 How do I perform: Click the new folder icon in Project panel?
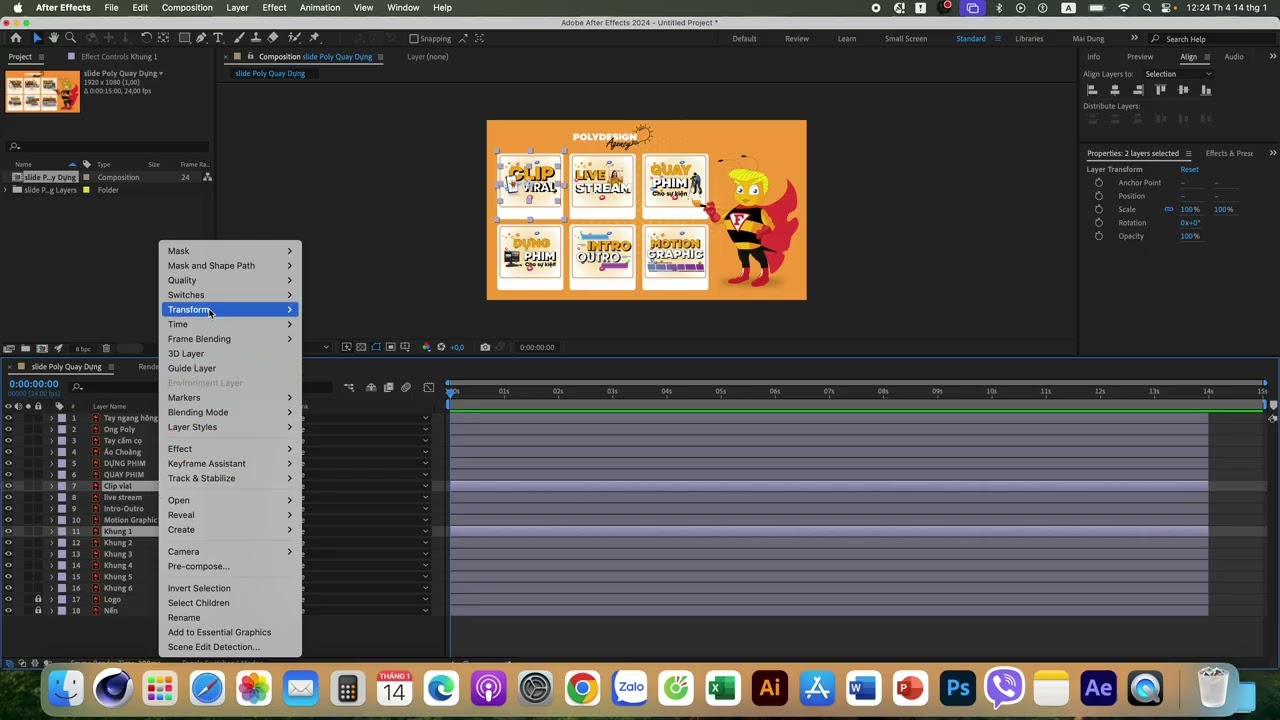pyautogui.click(x=25, y=349)
